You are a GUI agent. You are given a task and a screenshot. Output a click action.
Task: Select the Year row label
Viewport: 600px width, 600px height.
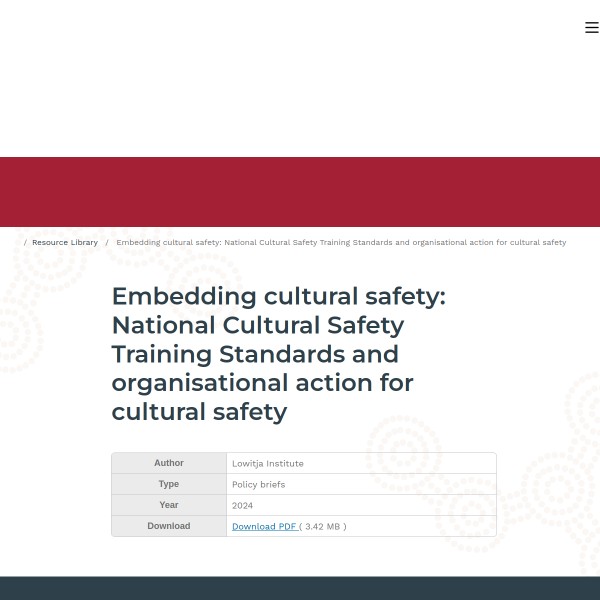click(169, 505)
